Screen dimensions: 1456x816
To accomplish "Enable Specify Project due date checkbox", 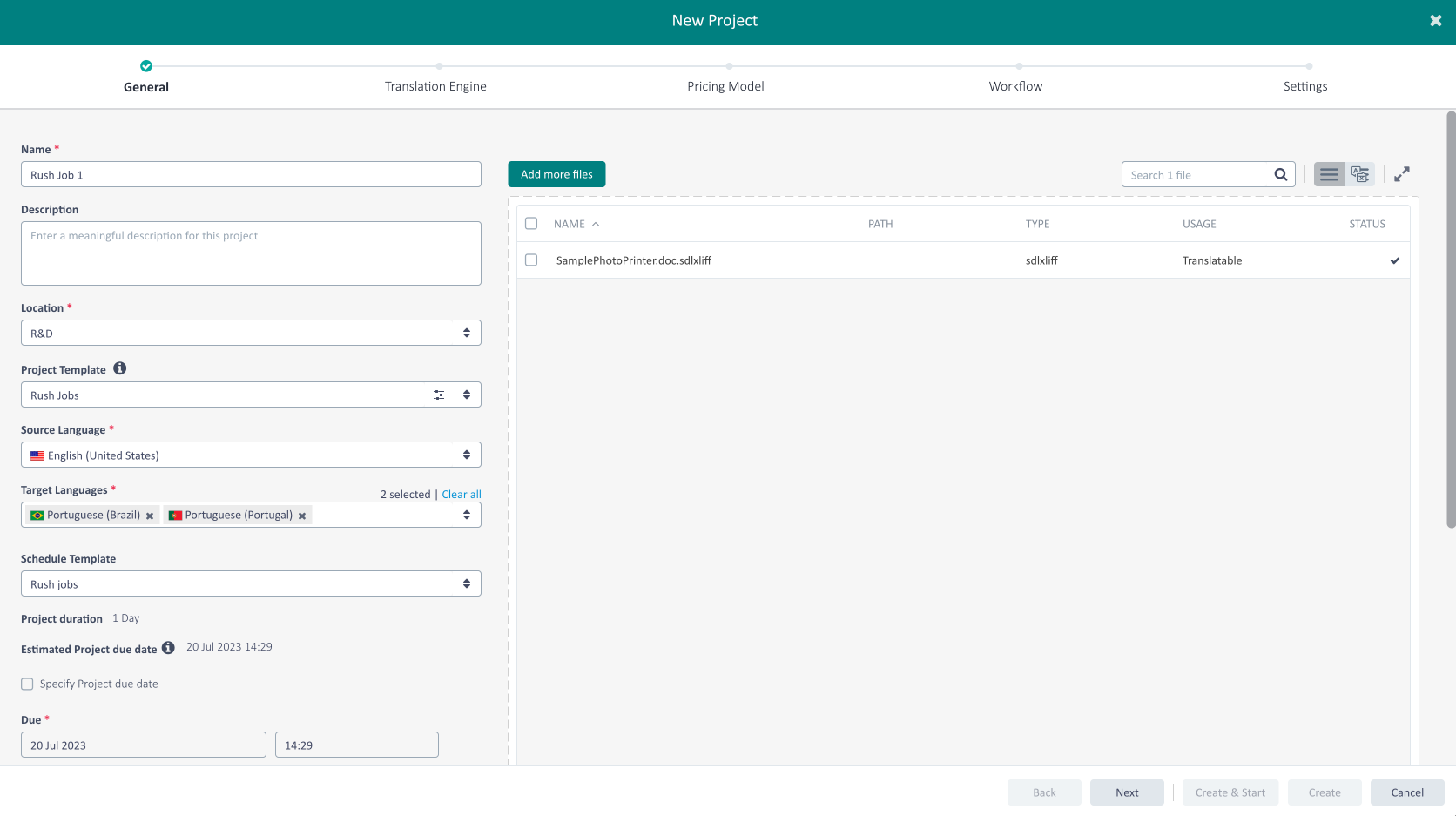I will click(x=28, y=684).
